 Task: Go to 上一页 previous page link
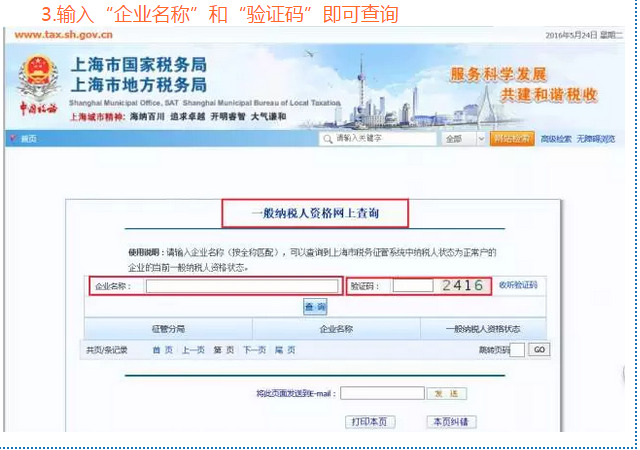pos(193,350)
